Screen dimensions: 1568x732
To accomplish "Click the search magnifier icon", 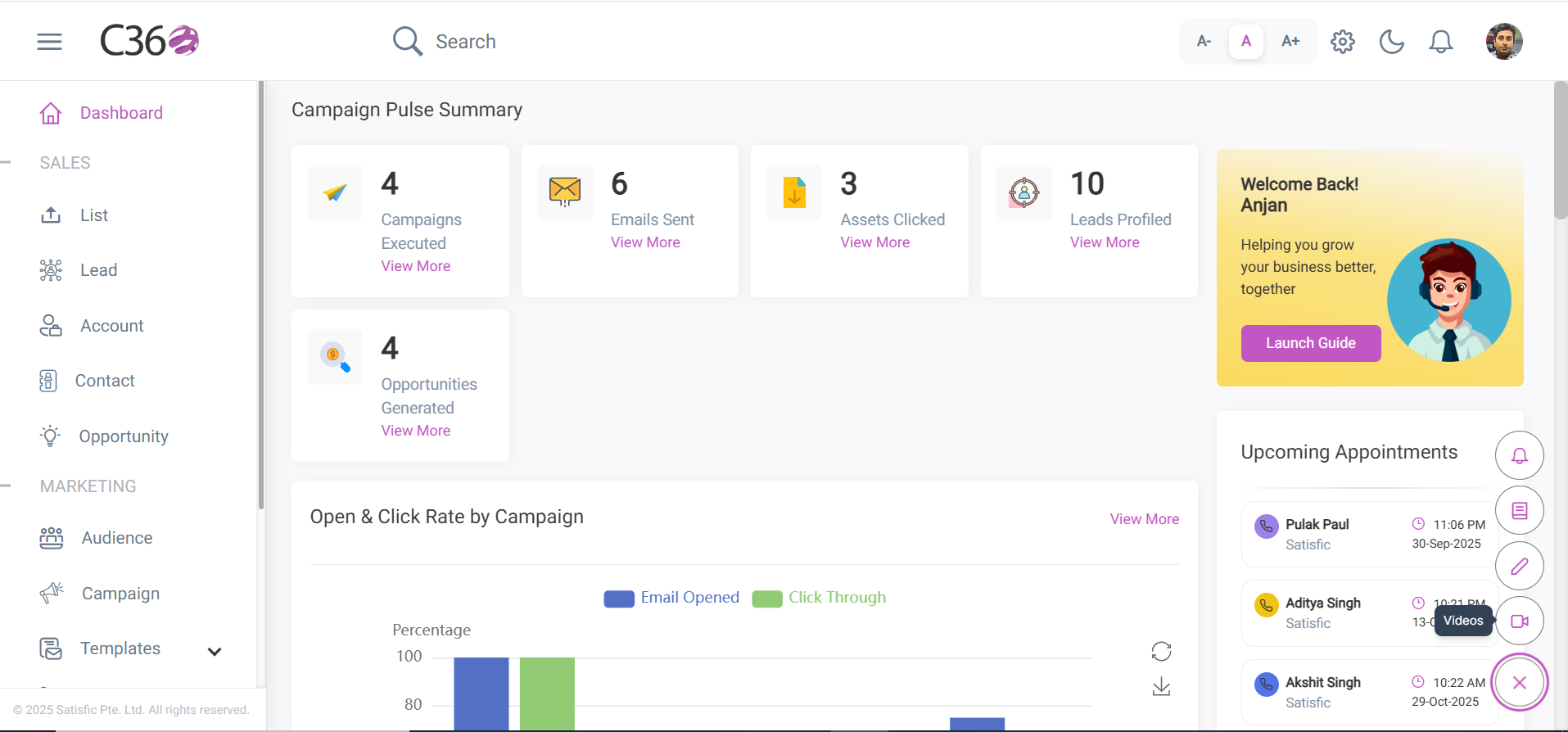I will pyautogui.click(x=407, y=41).
